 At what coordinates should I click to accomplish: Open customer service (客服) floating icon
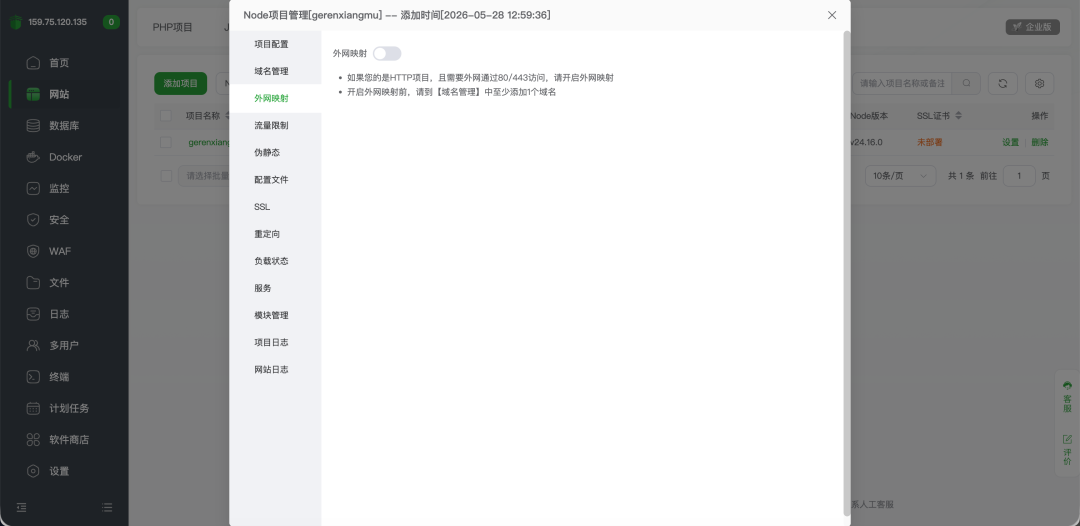pos(1068,397)
